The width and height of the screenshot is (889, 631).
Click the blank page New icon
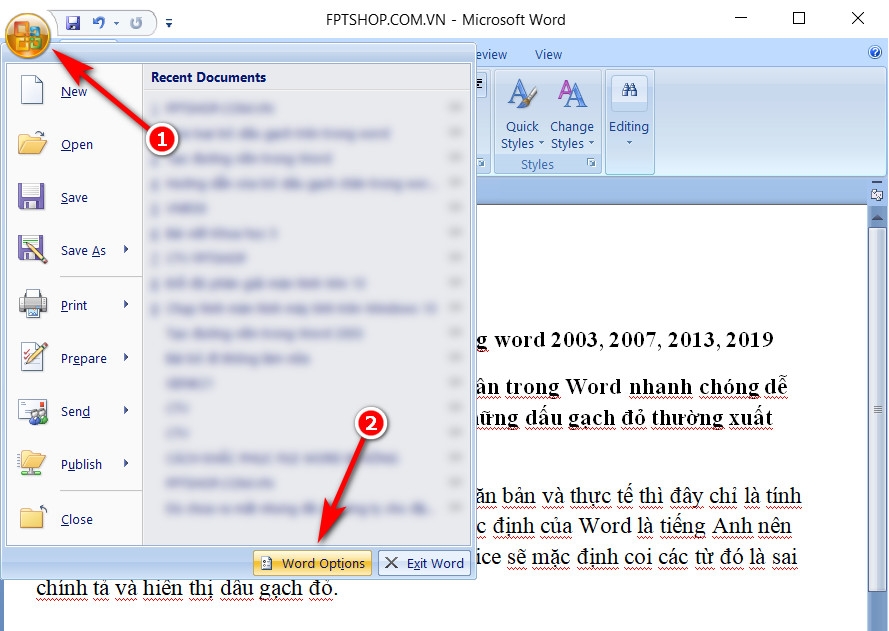coord(32,90)
